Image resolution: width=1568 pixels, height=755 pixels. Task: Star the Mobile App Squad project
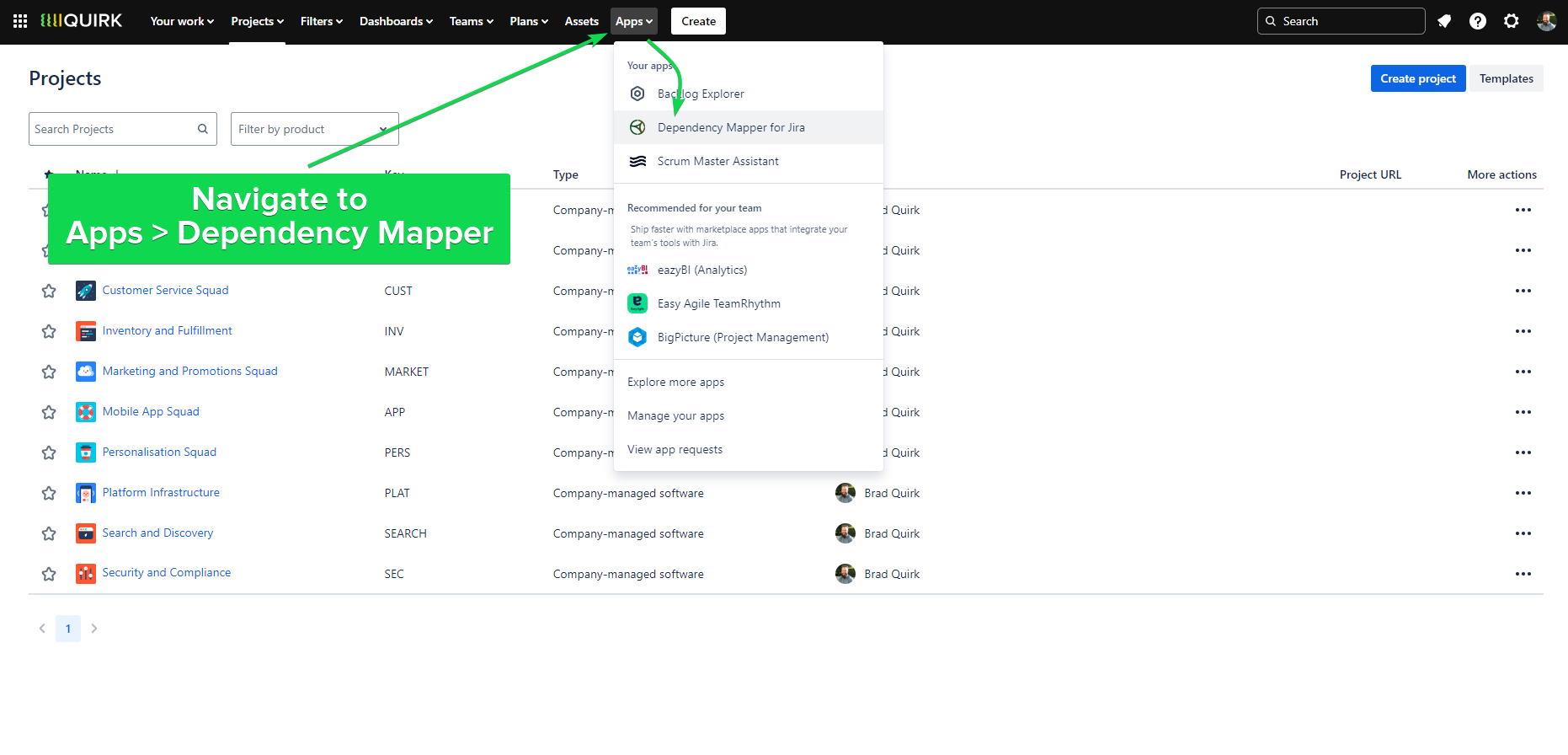coord(49,412)
